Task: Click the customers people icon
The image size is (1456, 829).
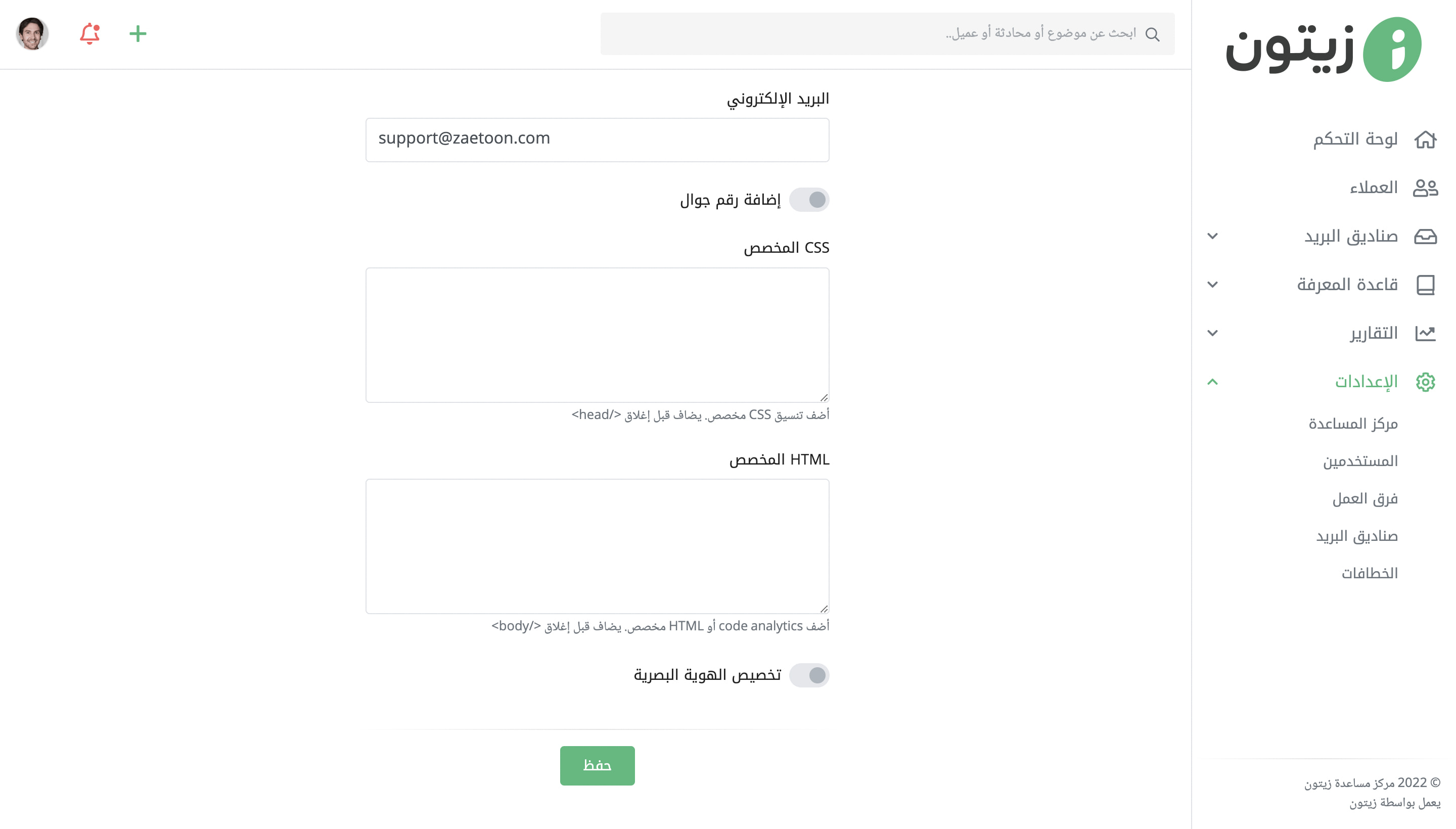Action: coord(1425,188)
